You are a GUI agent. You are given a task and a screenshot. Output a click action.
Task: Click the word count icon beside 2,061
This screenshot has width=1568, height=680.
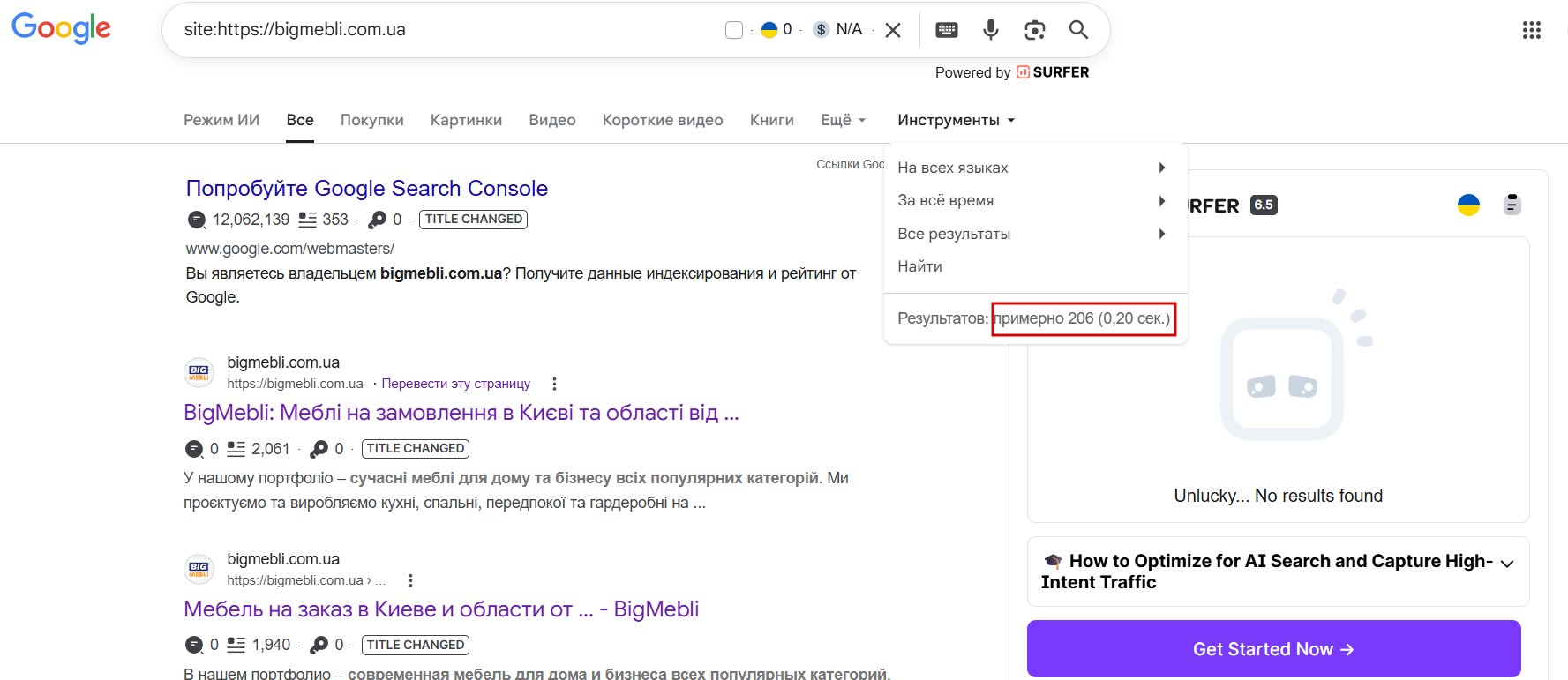236,449
